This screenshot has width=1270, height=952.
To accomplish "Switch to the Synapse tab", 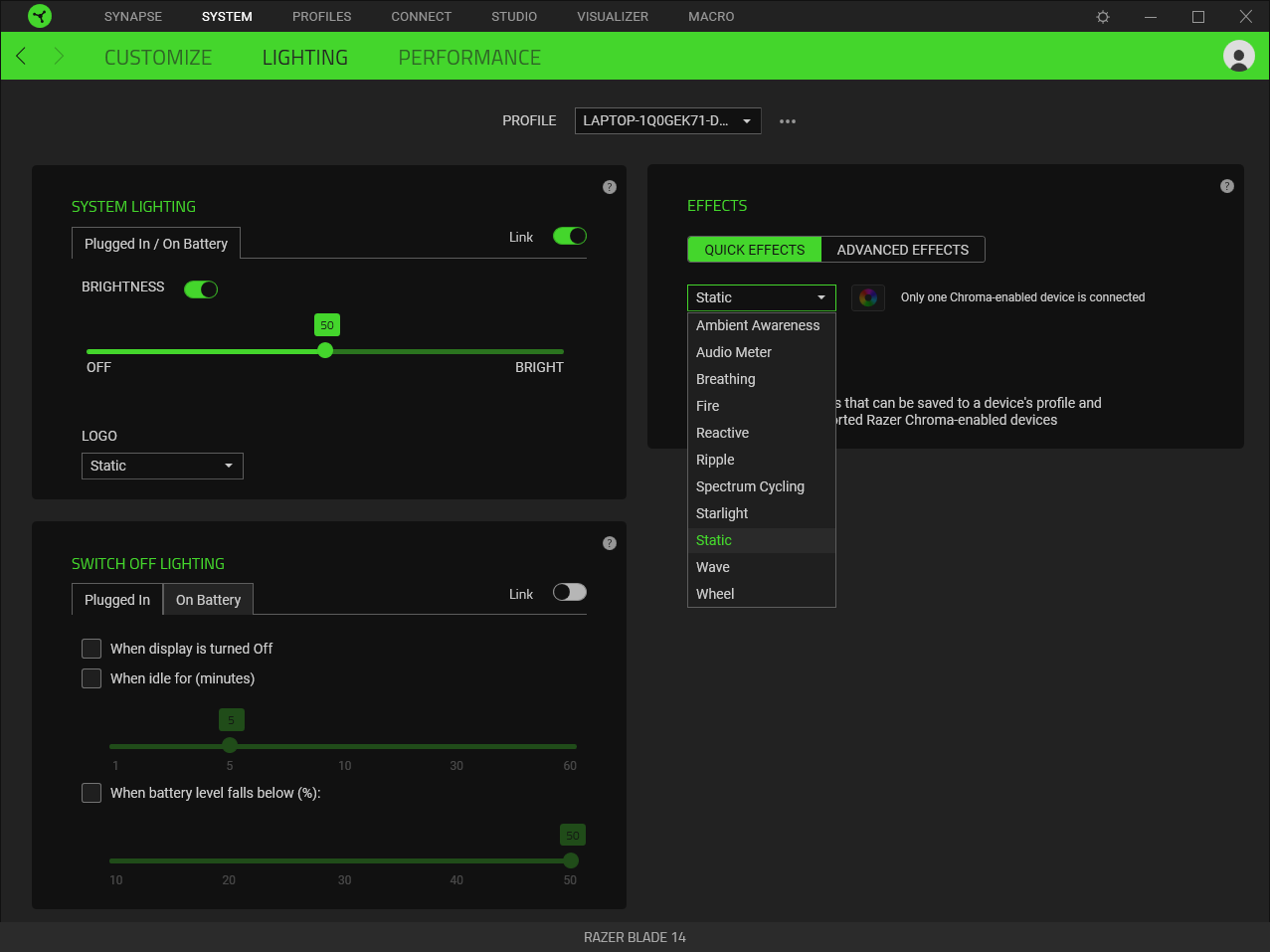I will point(133,17).
